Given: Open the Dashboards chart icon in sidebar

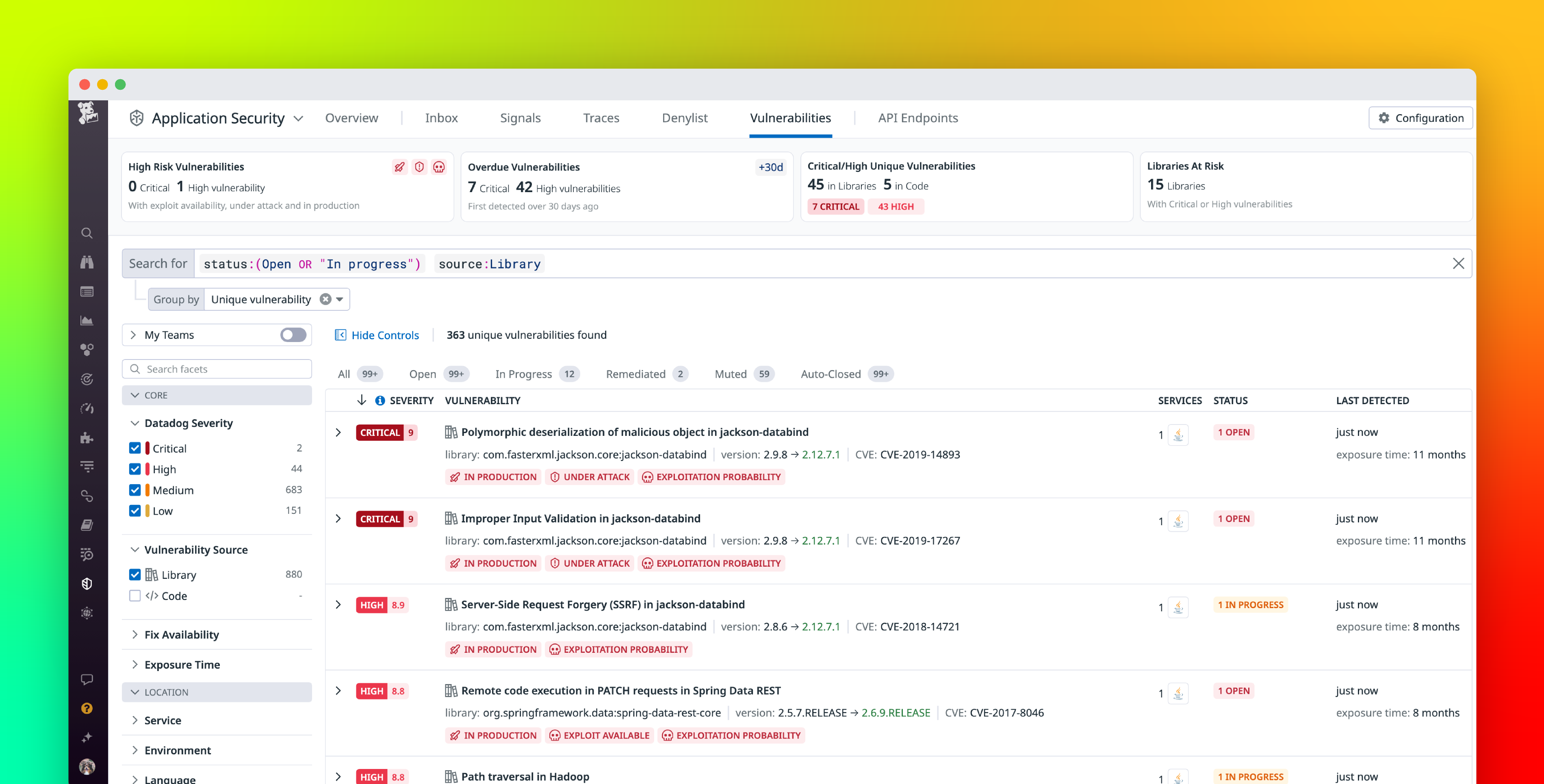Looking at the screenshot, I should pos(87,320).
